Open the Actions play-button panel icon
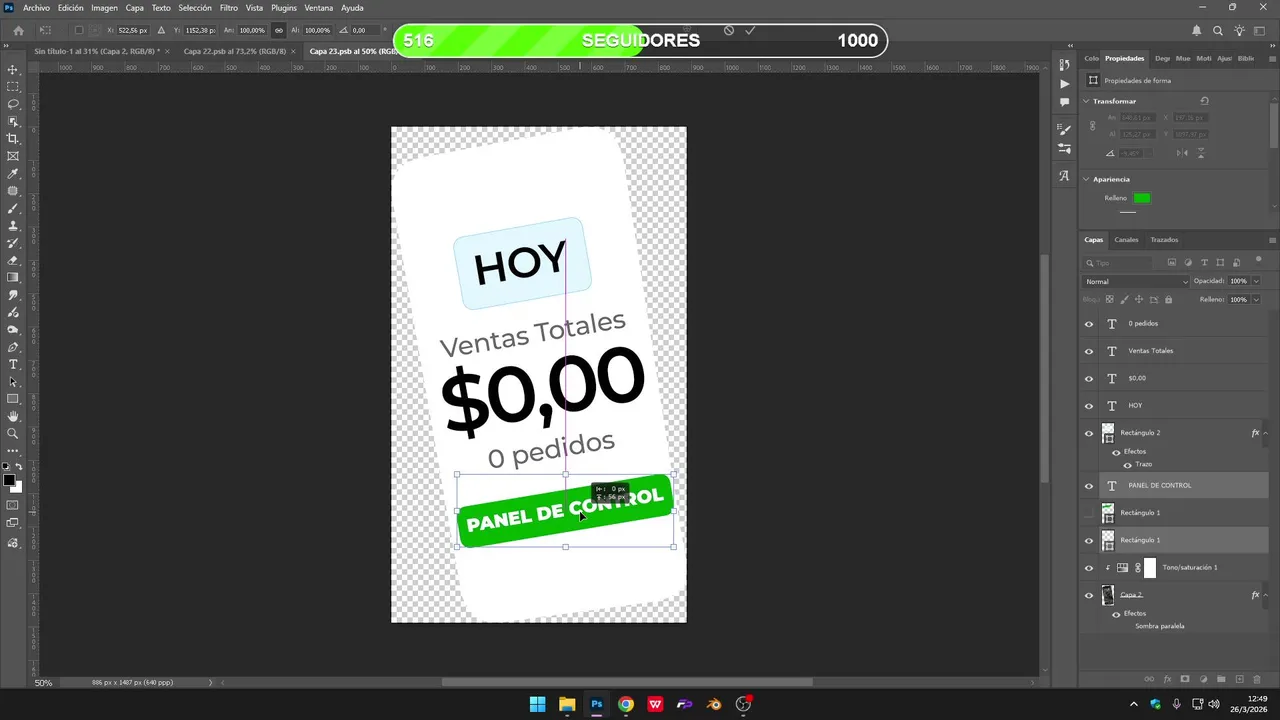This screenshot has height=720, width=1280. 1064,84
